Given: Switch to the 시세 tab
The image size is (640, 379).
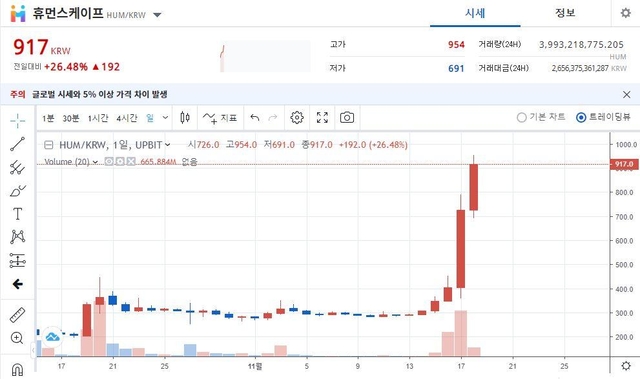Looking at the screenshot, I should [475, 13].
